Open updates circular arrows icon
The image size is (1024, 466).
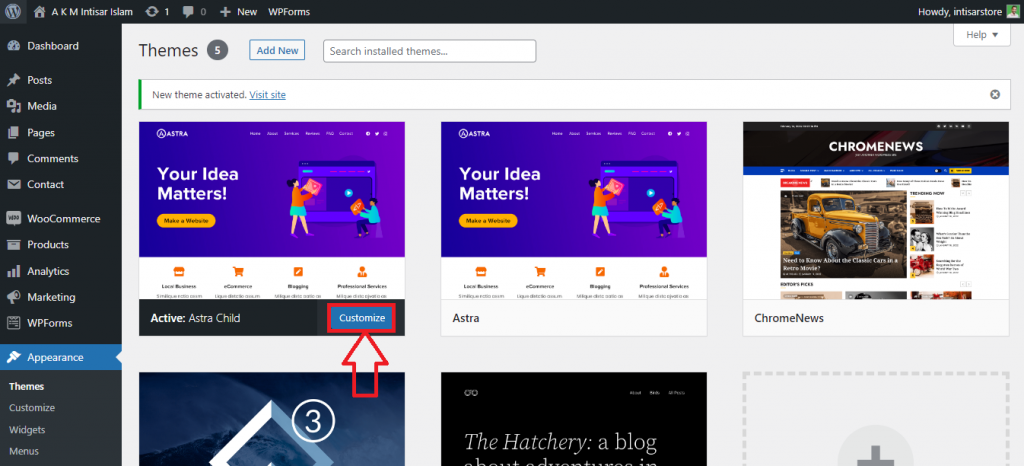tap(152, 12)
